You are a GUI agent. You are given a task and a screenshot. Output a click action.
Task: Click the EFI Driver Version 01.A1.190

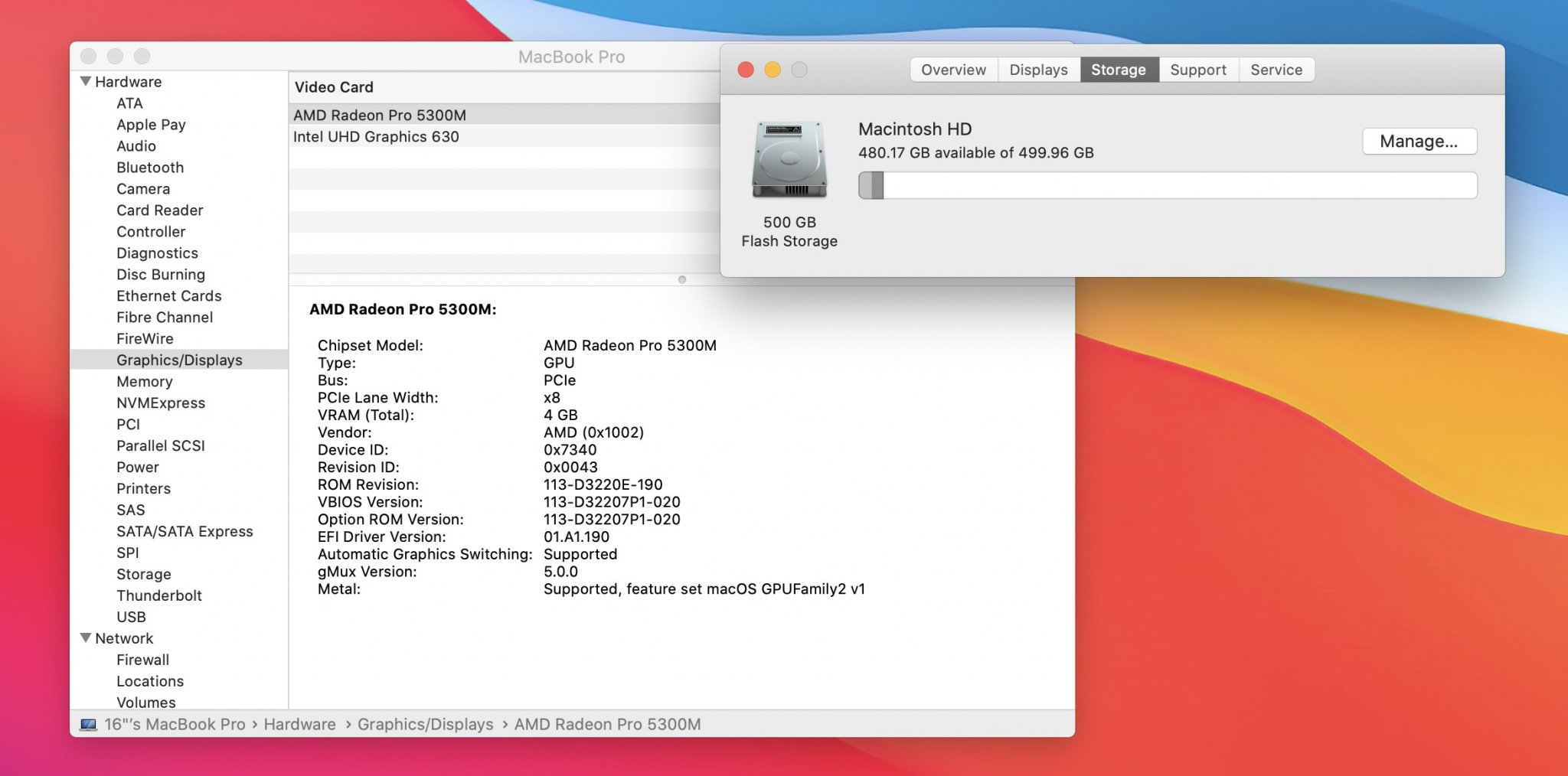(576, 537)
